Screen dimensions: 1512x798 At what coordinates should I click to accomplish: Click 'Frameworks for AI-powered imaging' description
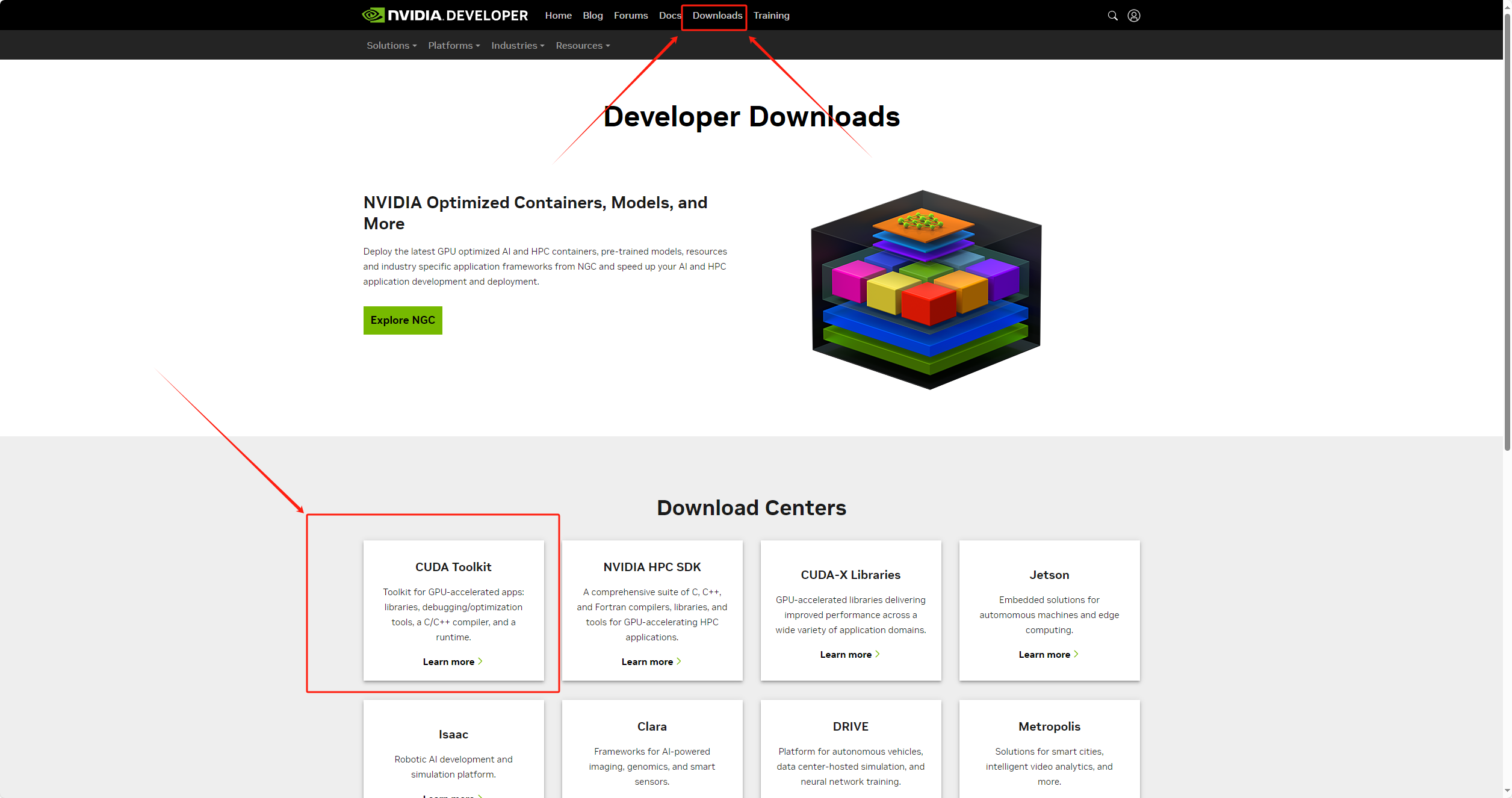(x=652, y=767)
